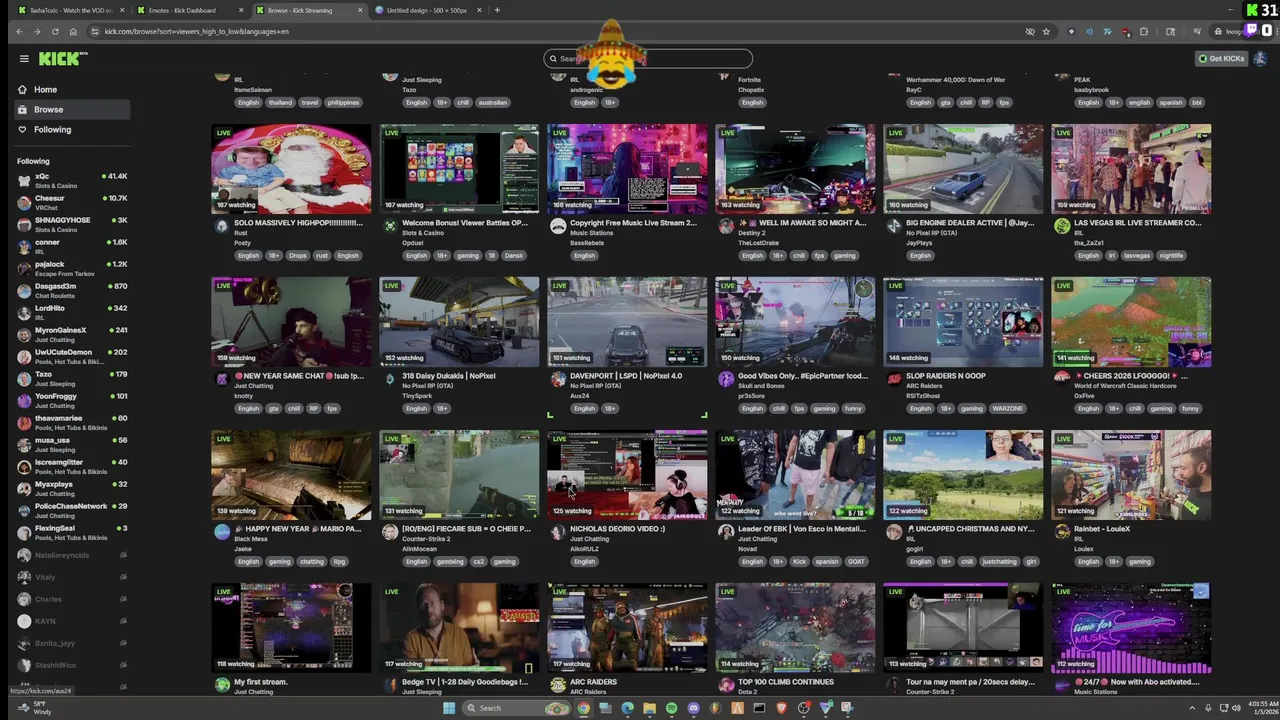The width and height of the screenshot is (1280, 720).
Task: Open Cheesur channel in Following list
Action: [72, 202]
